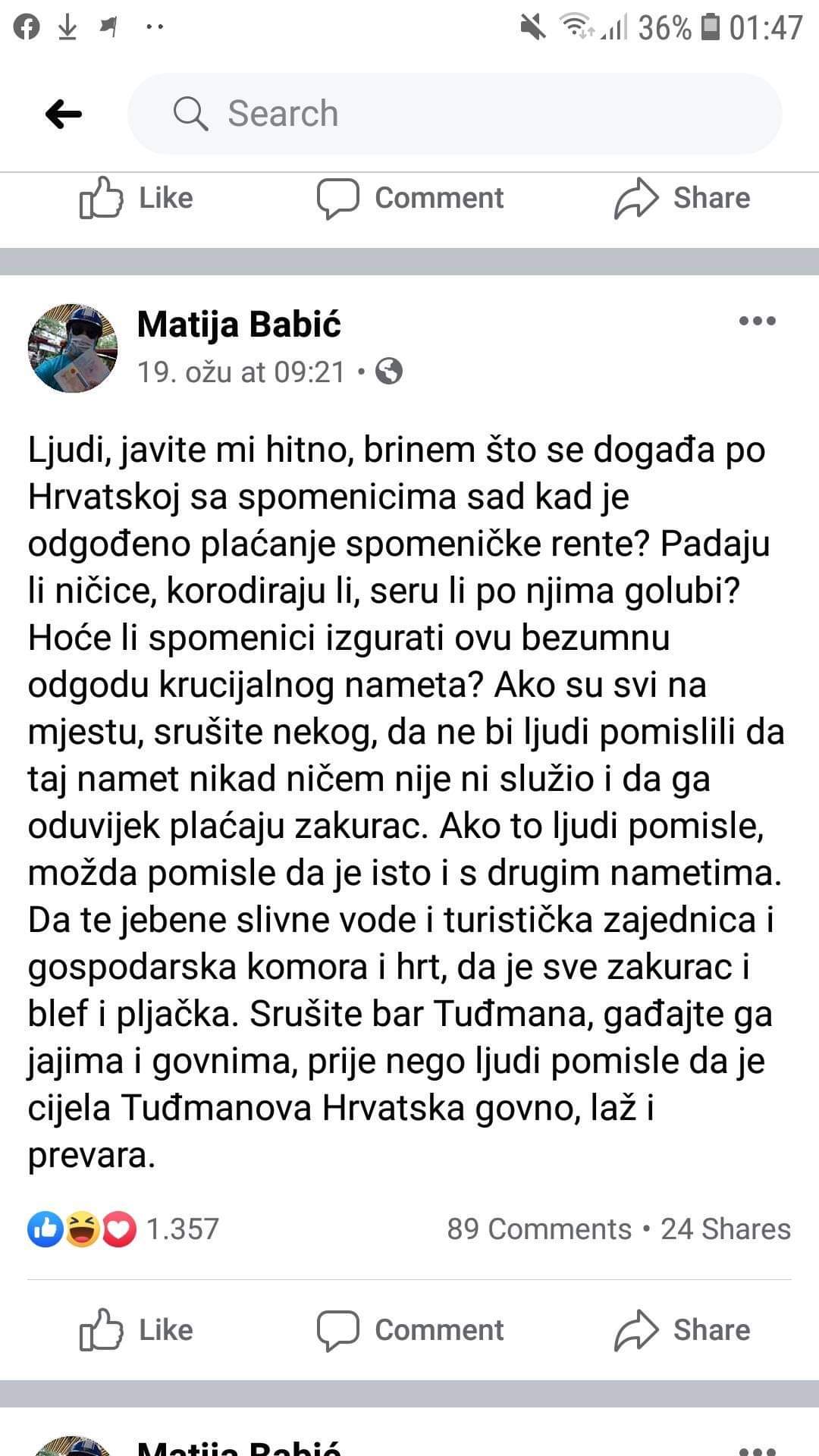
Task: Like the Matija Babić post about spomenici
Action: (x=136, y=1330)
